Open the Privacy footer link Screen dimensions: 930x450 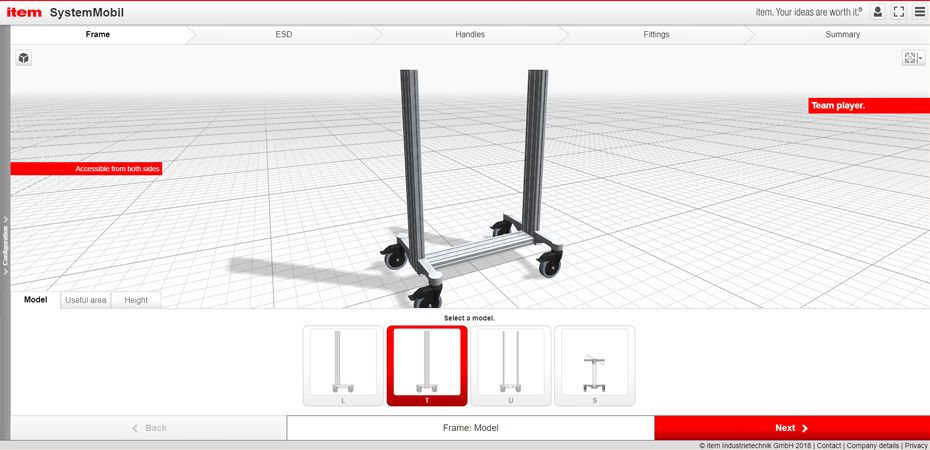(916, 445)
